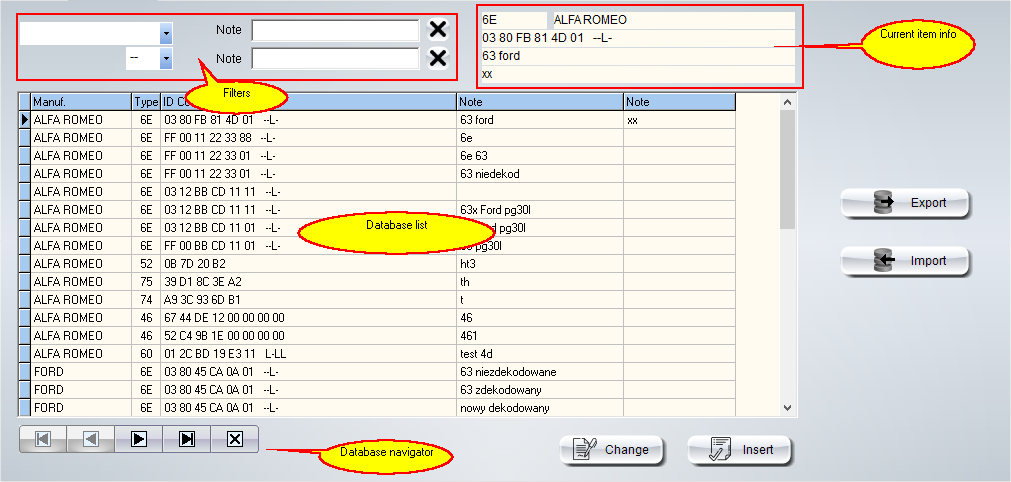Click 'ALFA ROMEO' in current item info
The image size is (1011, 482).
[590, 20]
